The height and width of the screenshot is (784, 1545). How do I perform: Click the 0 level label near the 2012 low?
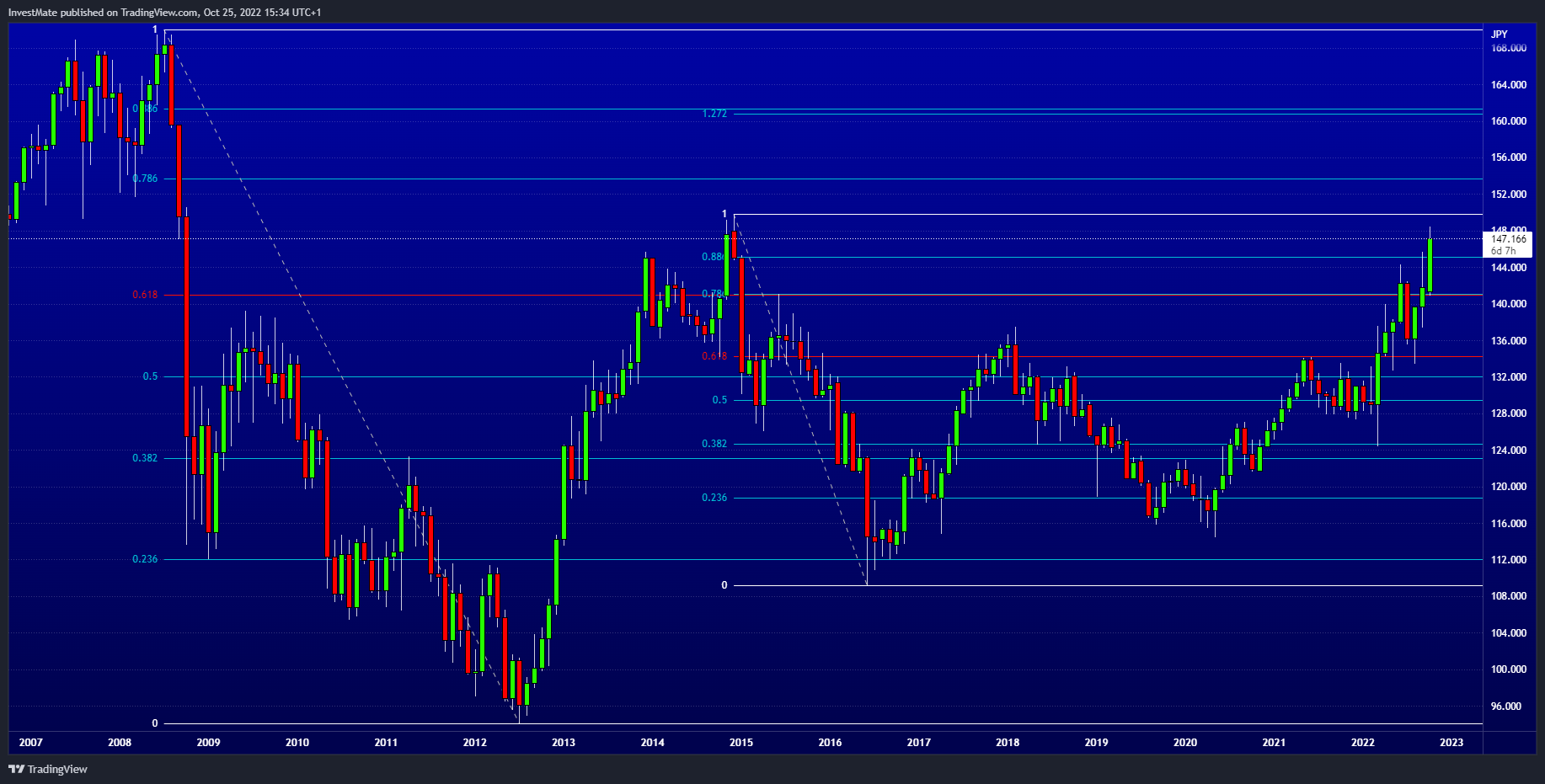[154, 723]
